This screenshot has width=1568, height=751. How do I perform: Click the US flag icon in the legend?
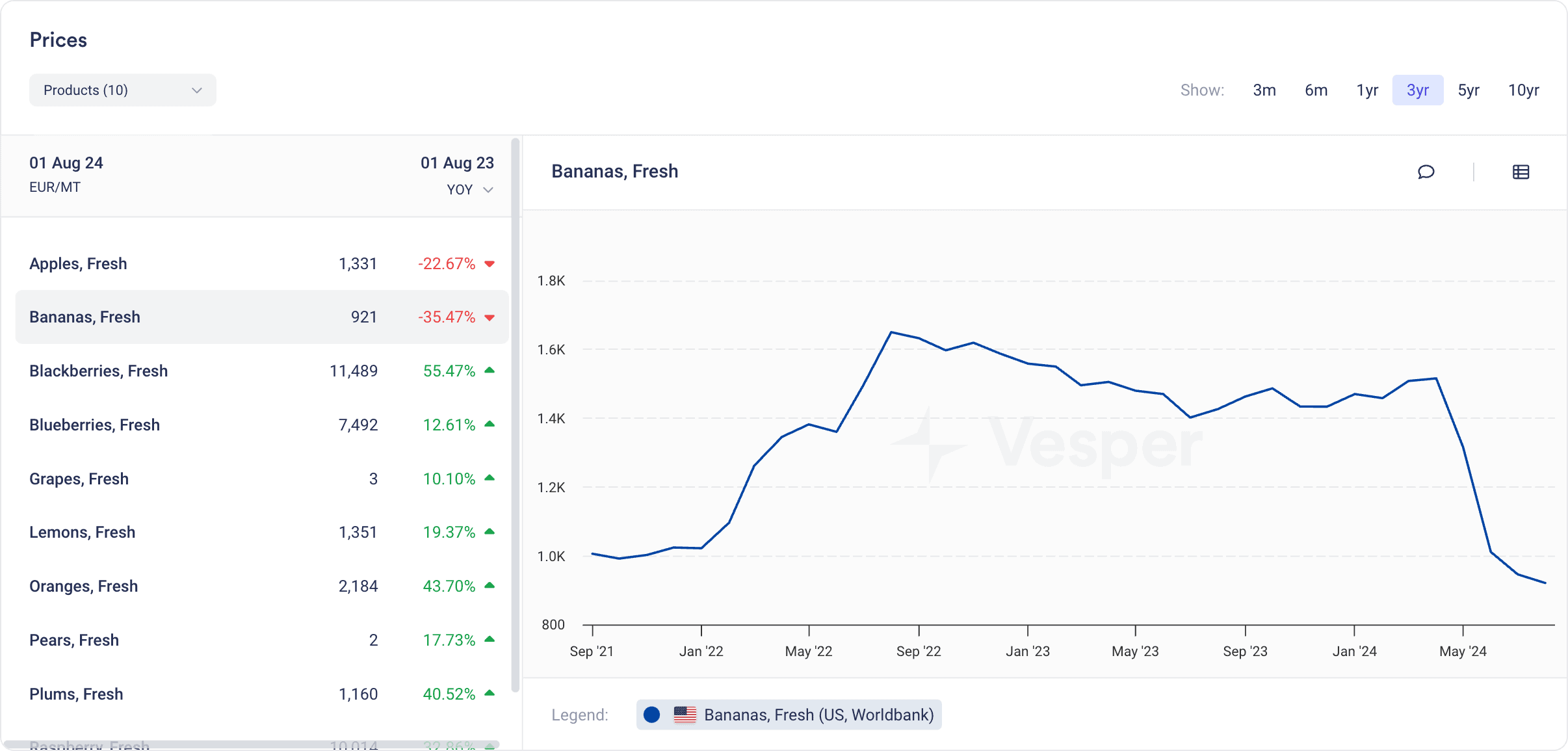pos(685,715)
